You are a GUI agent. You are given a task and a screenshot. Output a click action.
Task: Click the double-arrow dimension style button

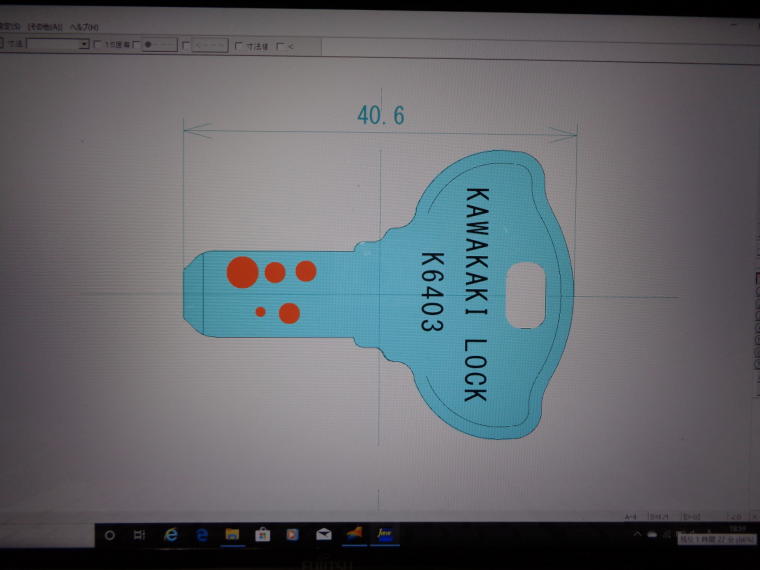tap(210, 46)
